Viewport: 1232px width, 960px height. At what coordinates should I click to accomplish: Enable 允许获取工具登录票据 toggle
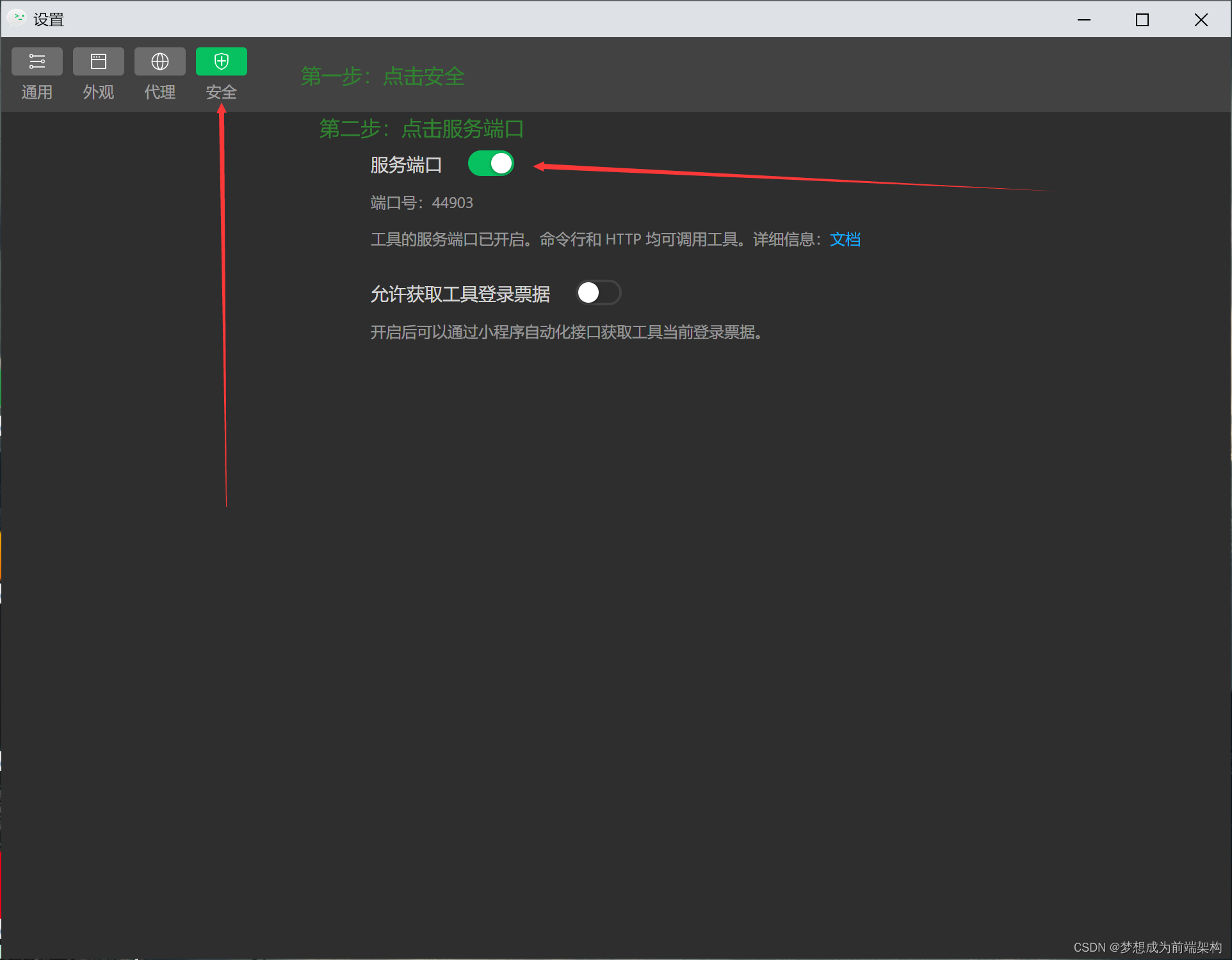pos(598,293)
